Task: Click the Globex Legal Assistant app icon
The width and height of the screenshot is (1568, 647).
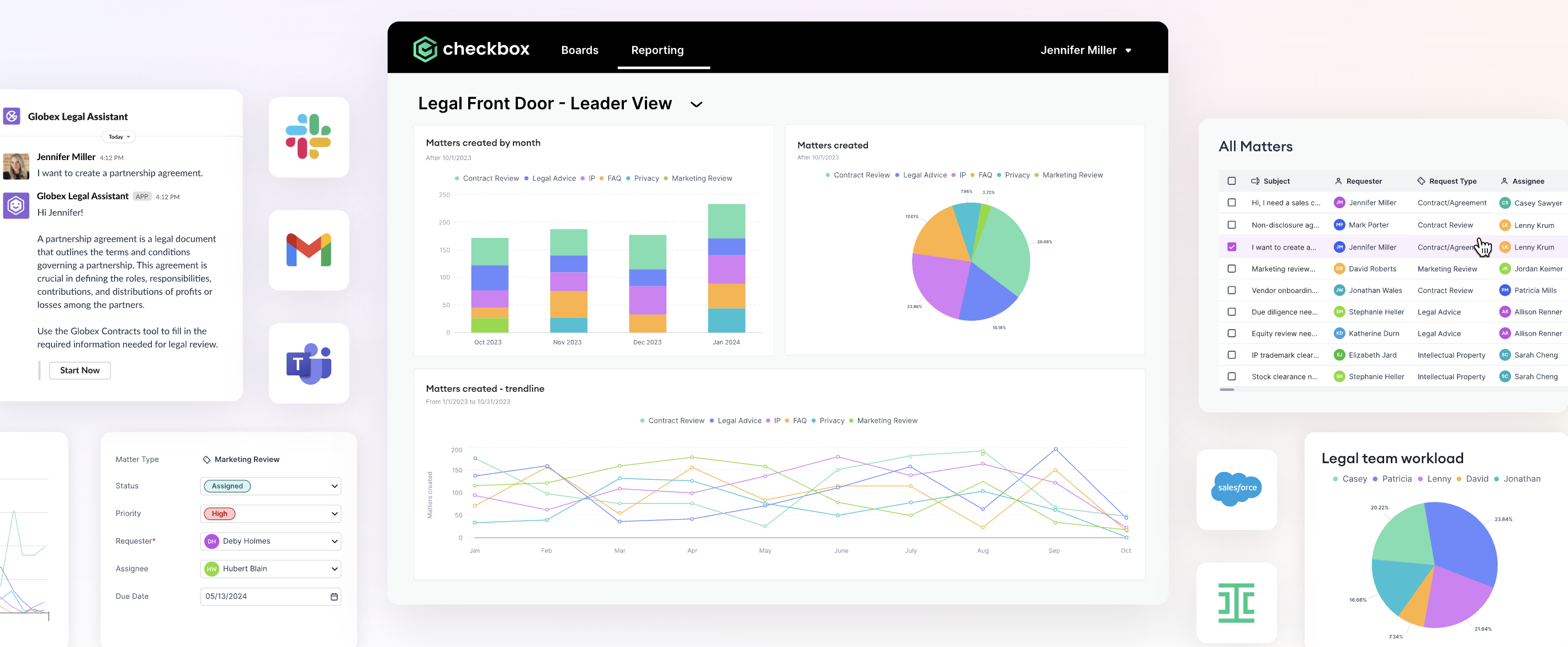Action: click(x=15, y=206)
